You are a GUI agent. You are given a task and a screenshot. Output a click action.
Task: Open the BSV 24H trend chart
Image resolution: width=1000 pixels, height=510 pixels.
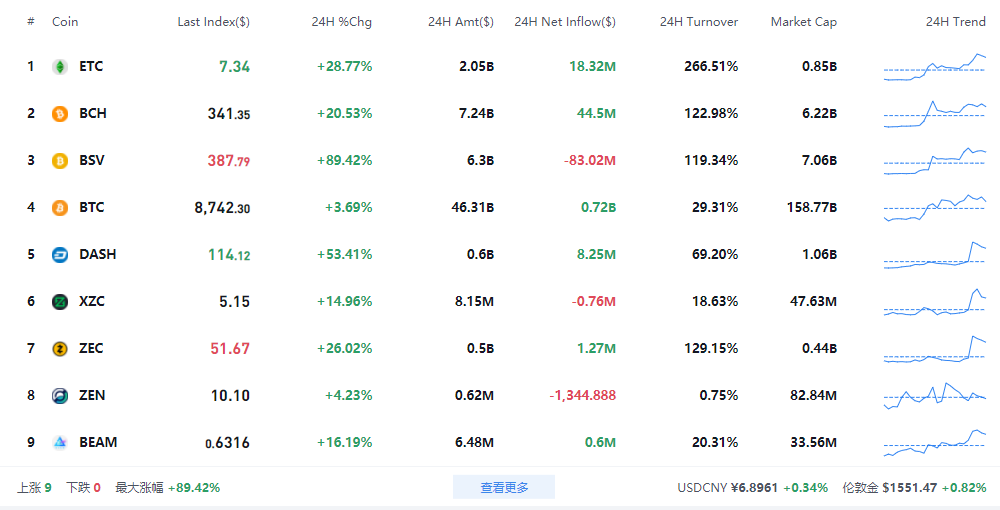(934, 161)
